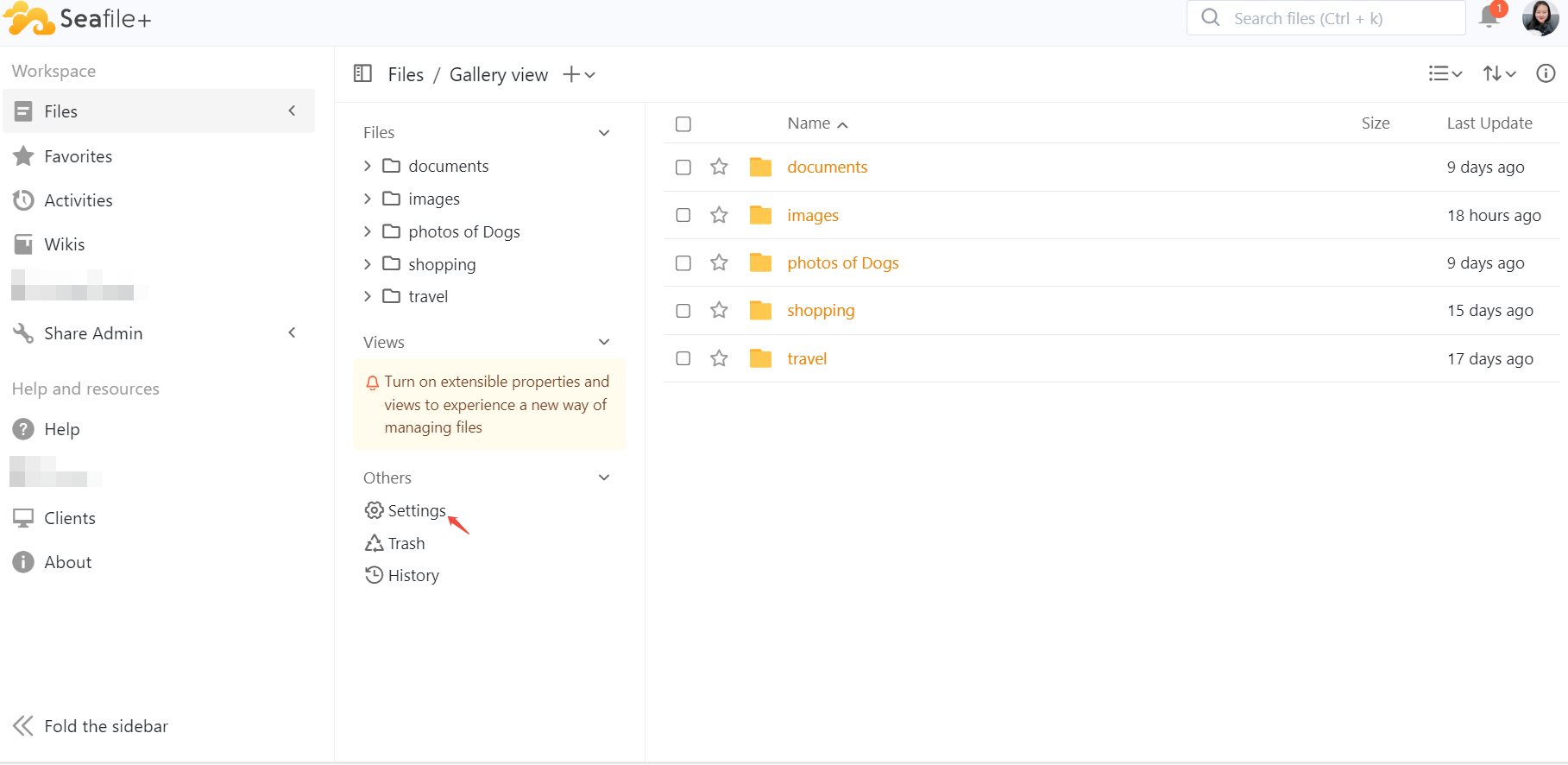This screenshot has width=1568, height=765.
Task: Expand the photos of Dogs tree node
Action: coord(368,231)
